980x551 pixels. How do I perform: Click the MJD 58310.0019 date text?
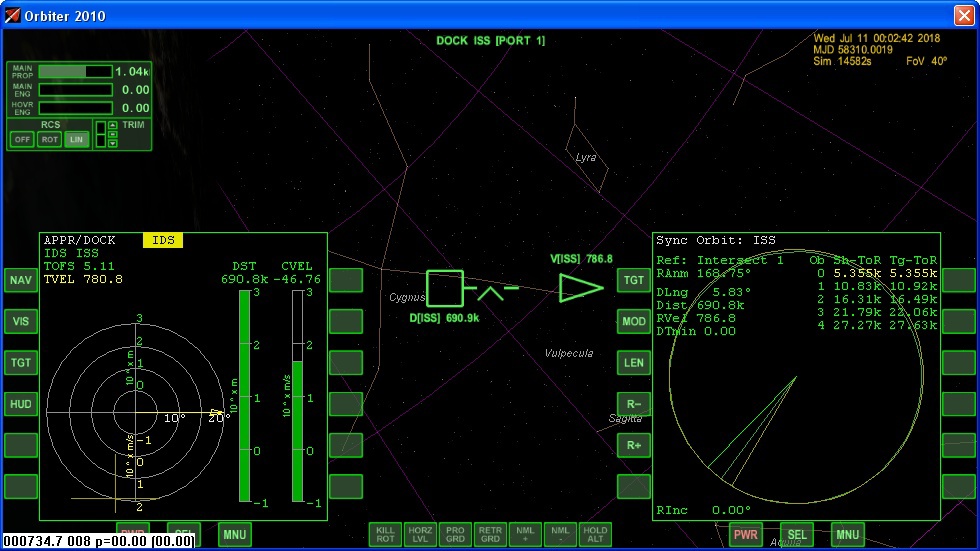(x=852, y=49)
